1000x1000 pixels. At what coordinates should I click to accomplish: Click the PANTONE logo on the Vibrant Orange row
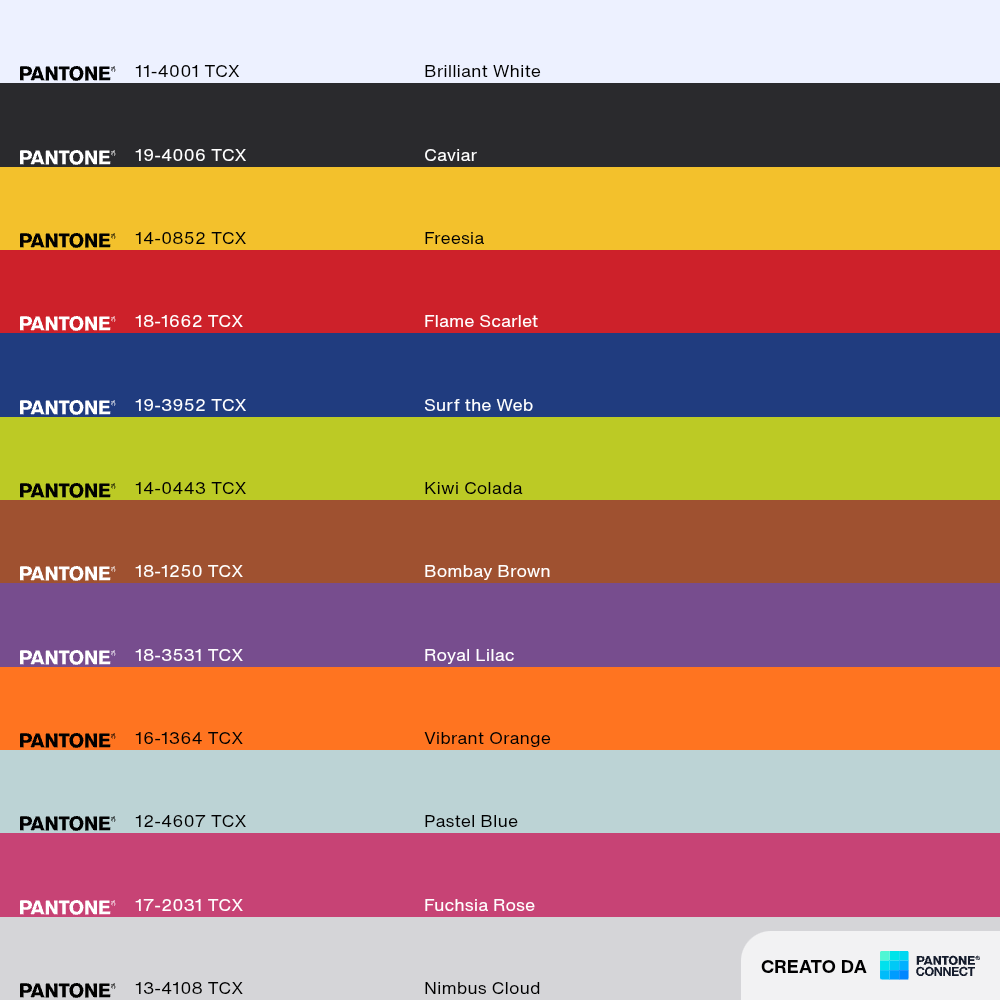click(67, 740)
